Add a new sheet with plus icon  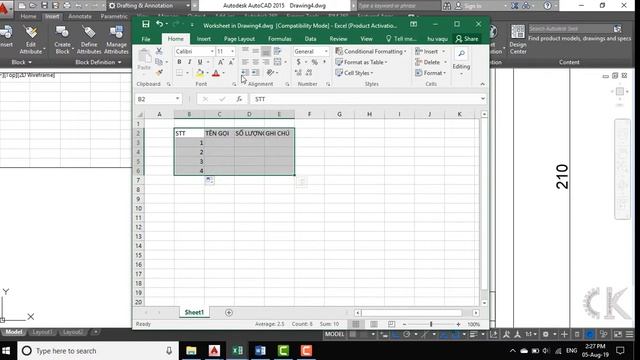coord(229,313)
